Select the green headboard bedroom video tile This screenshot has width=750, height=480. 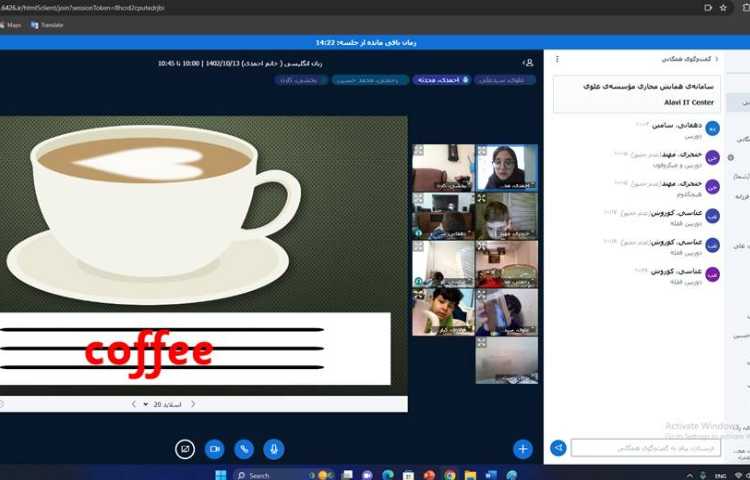tap(507, 264)
